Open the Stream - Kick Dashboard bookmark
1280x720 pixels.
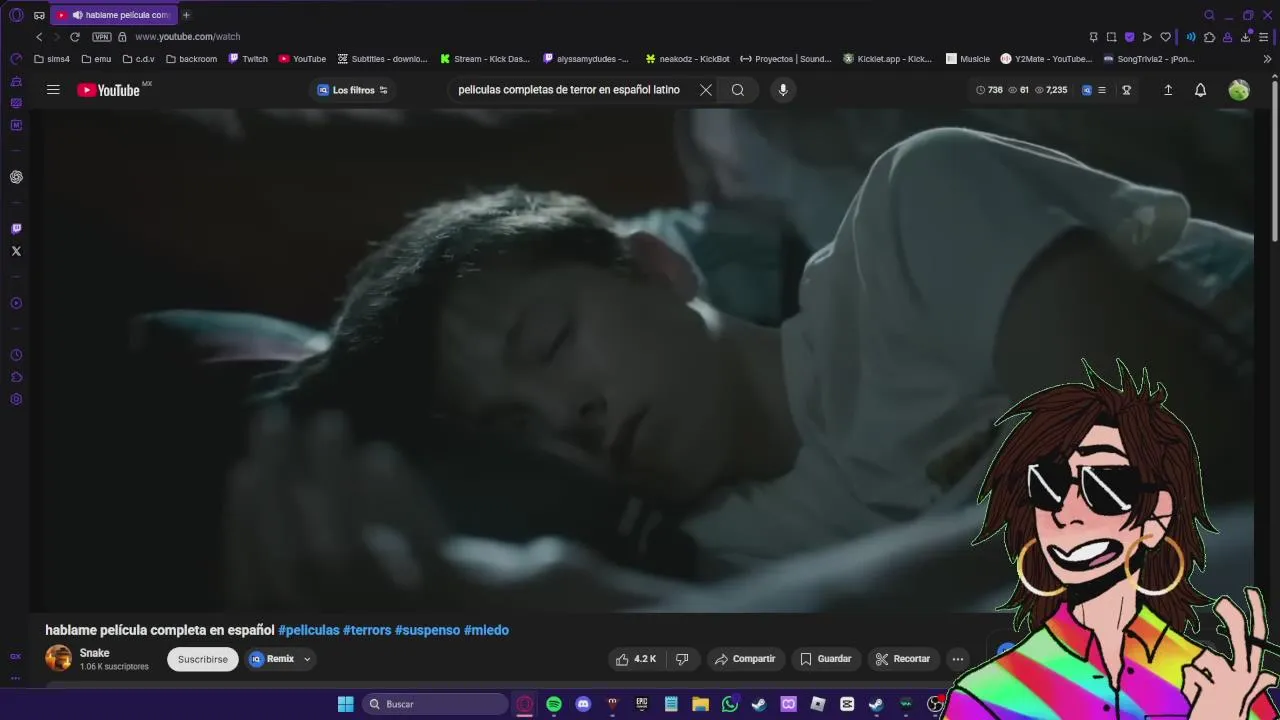(x=485, y=59)
